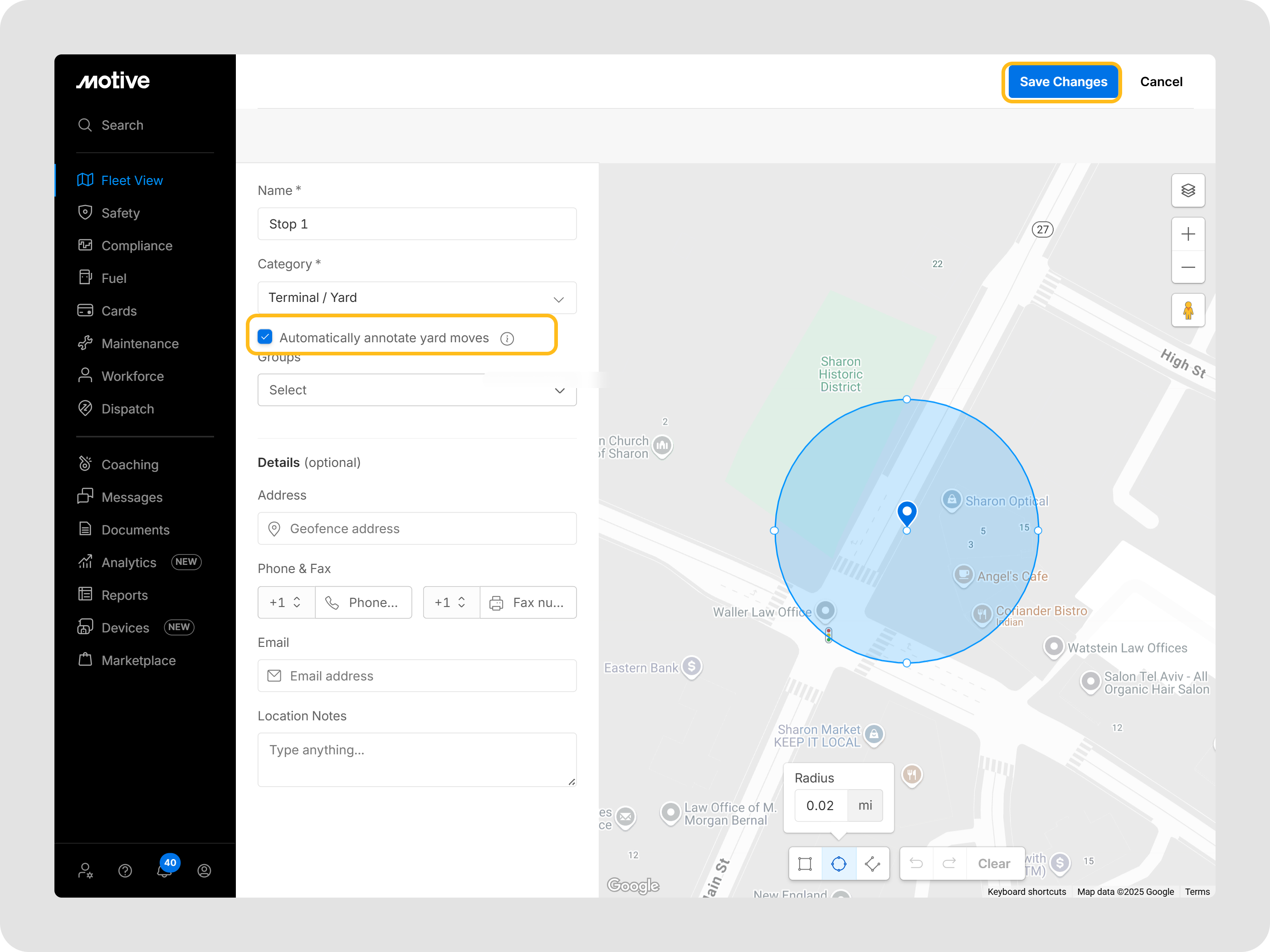This screenshot has width=1270, height=952.
Task: Open the fax country code +1 selector
Action: tap(451, 602)
